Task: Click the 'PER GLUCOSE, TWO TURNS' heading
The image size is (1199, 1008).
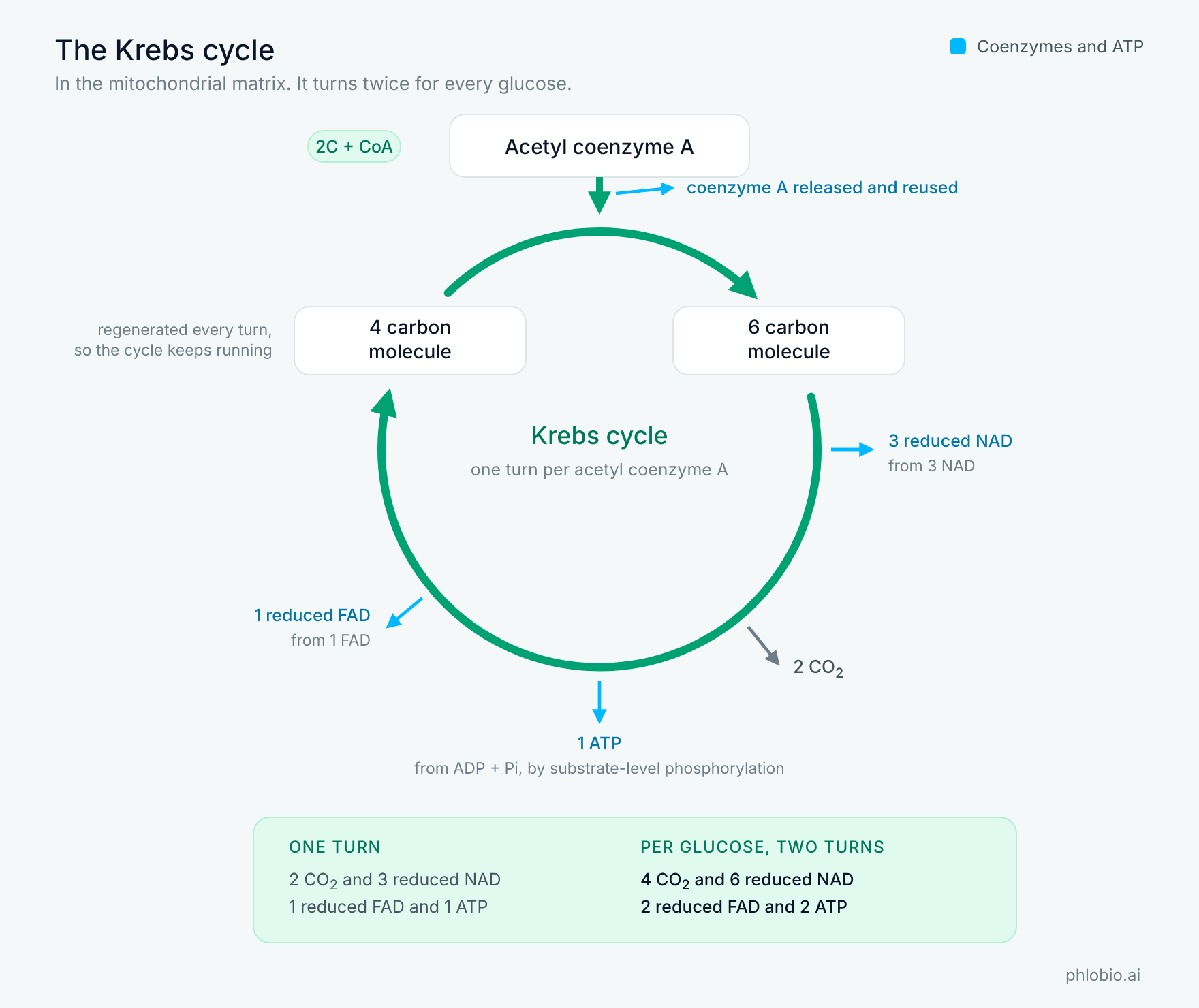Action: click(x=762, y=847)
